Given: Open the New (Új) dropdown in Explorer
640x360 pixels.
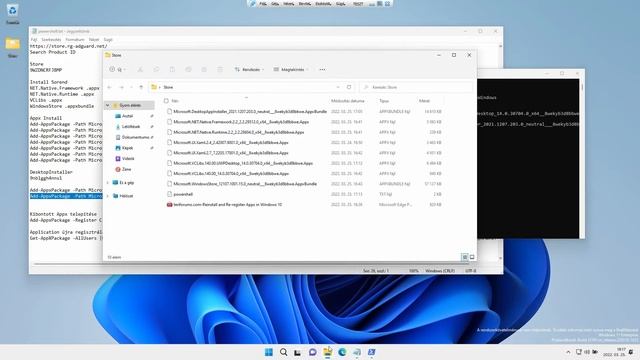Looking at the screenshot, I should [117, 70].
